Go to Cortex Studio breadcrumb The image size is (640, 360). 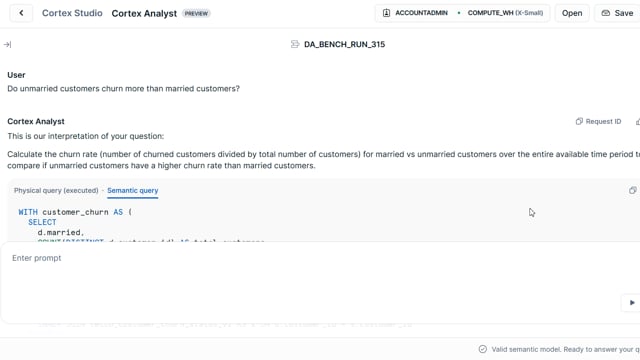(72, 13)
